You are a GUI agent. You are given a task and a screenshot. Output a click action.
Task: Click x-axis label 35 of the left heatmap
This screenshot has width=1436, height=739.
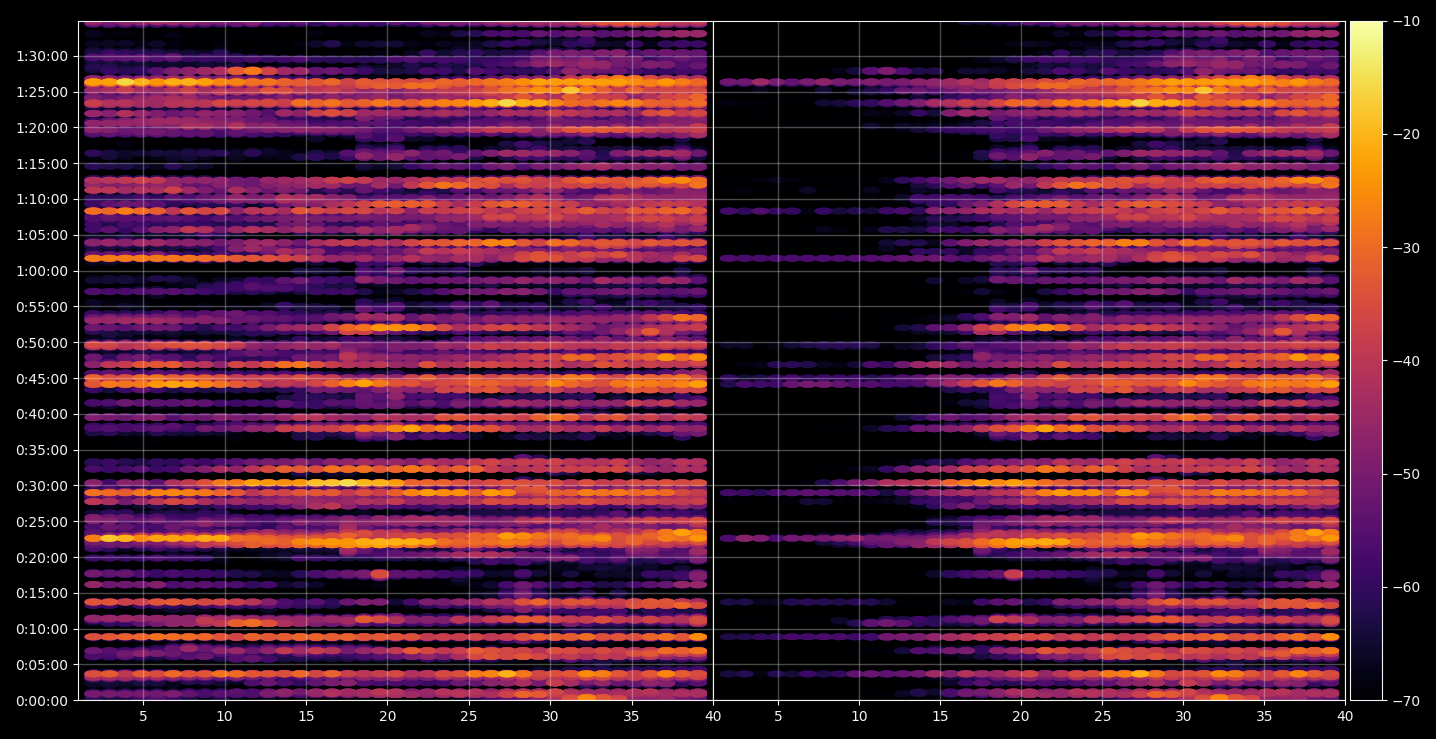[632, 717]
